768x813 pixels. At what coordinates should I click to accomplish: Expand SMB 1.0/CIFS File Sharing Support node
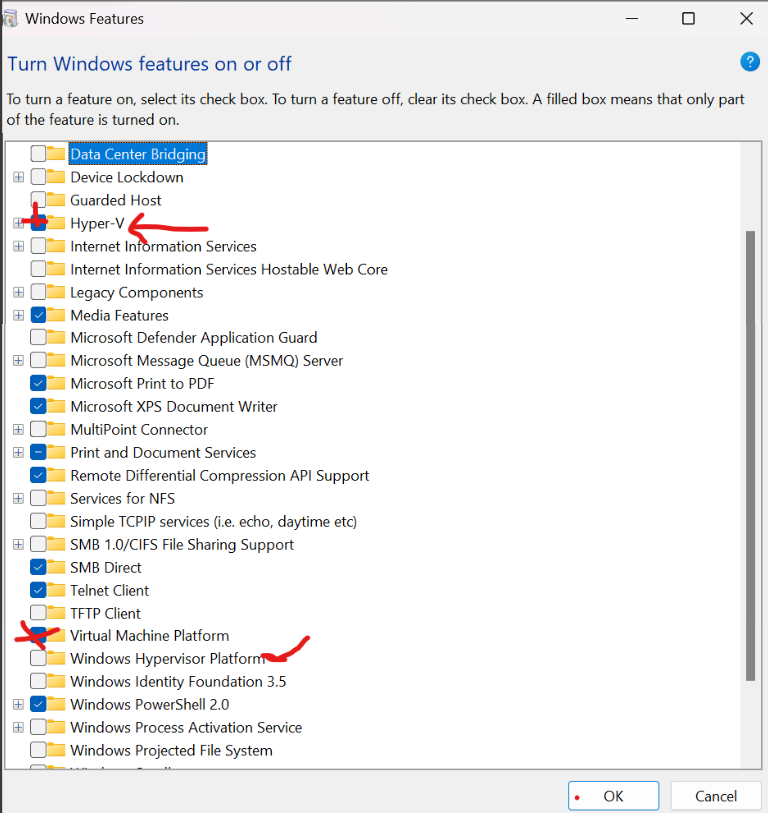(x=18, y=544)
